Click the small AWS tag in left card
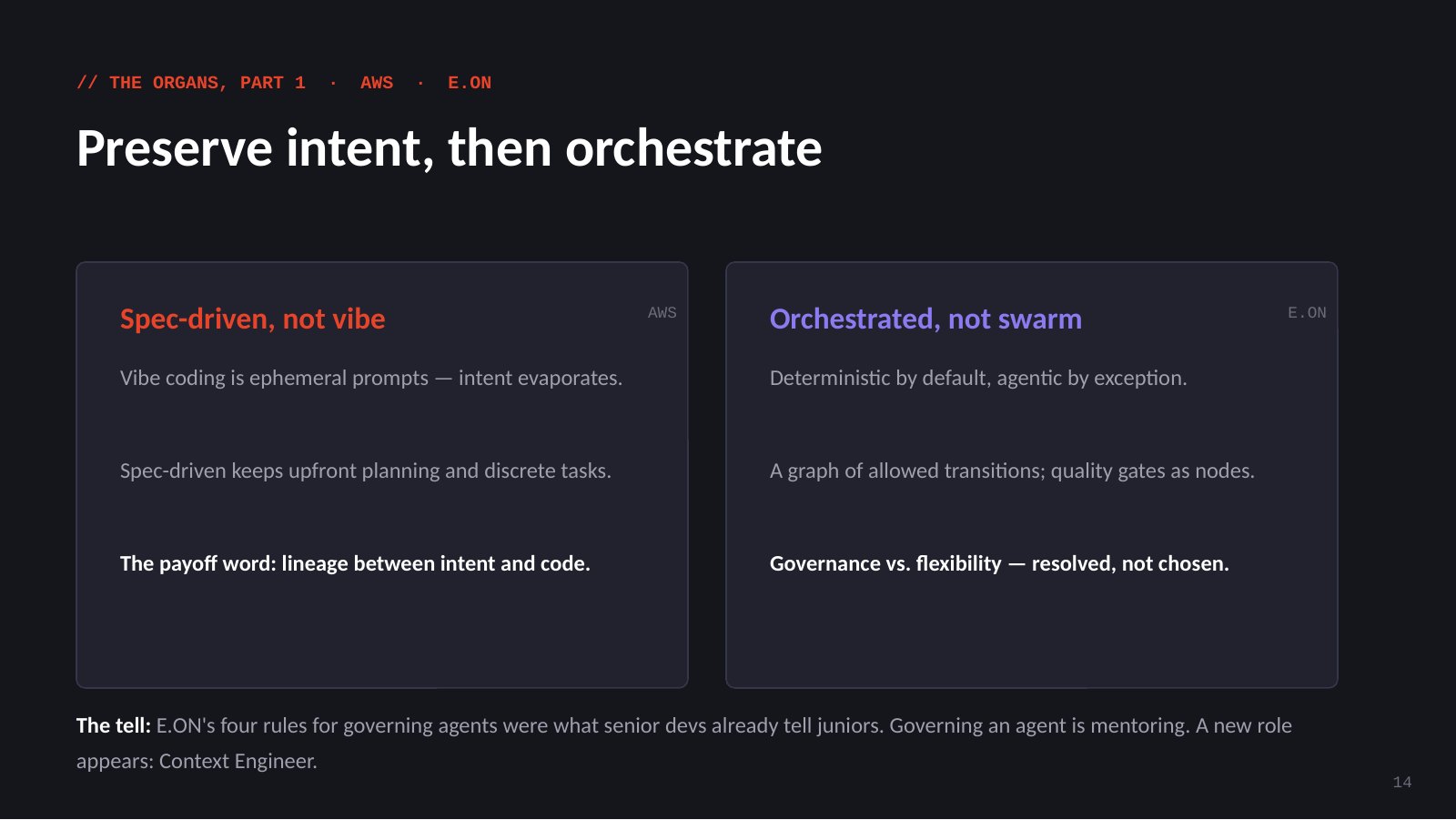This screenshot has height=820, width=1456. pyautogui.click(x=662, y=313)
